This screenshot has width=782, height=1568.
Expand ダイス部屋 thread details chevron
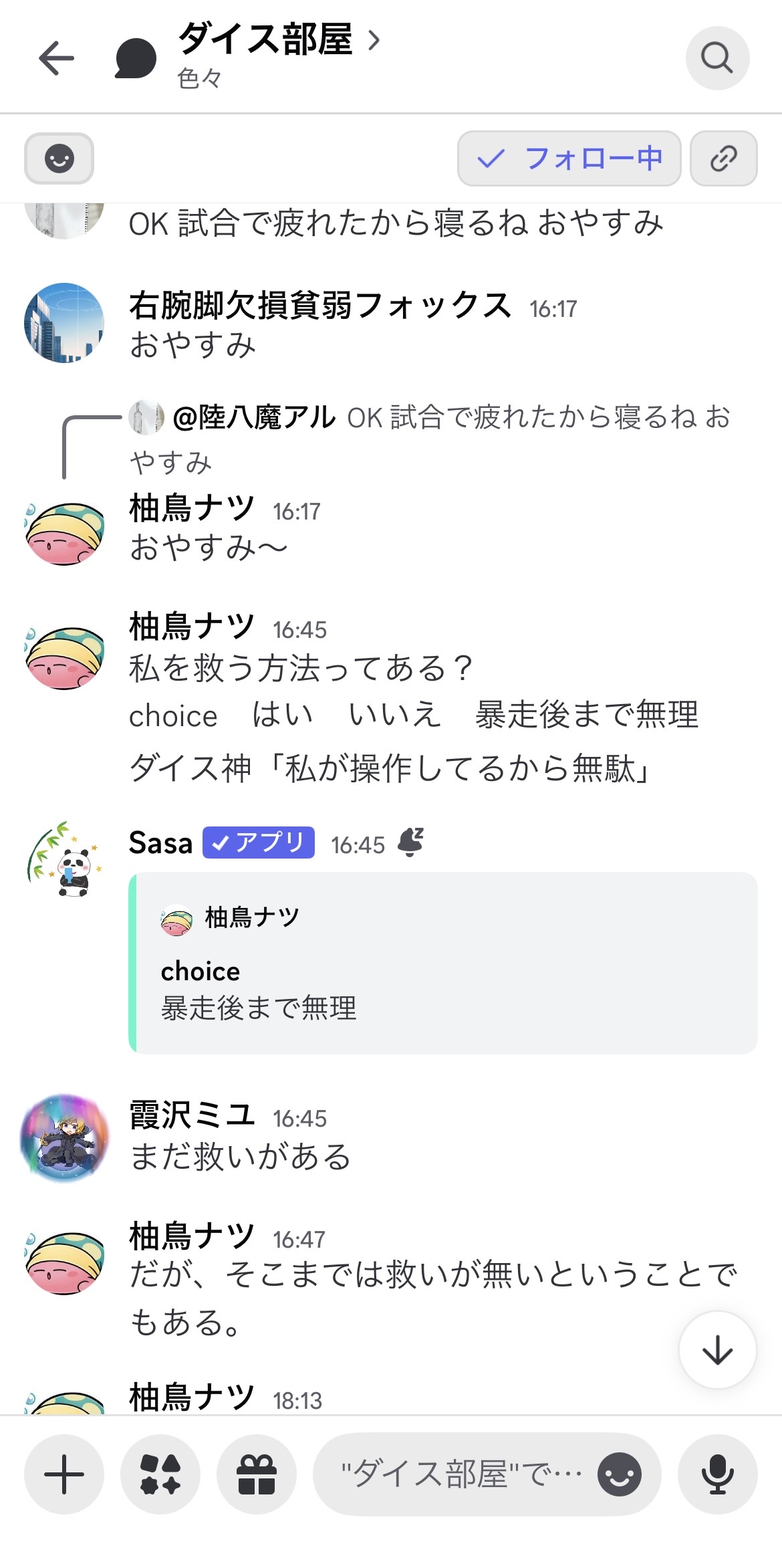pos(374,41)
